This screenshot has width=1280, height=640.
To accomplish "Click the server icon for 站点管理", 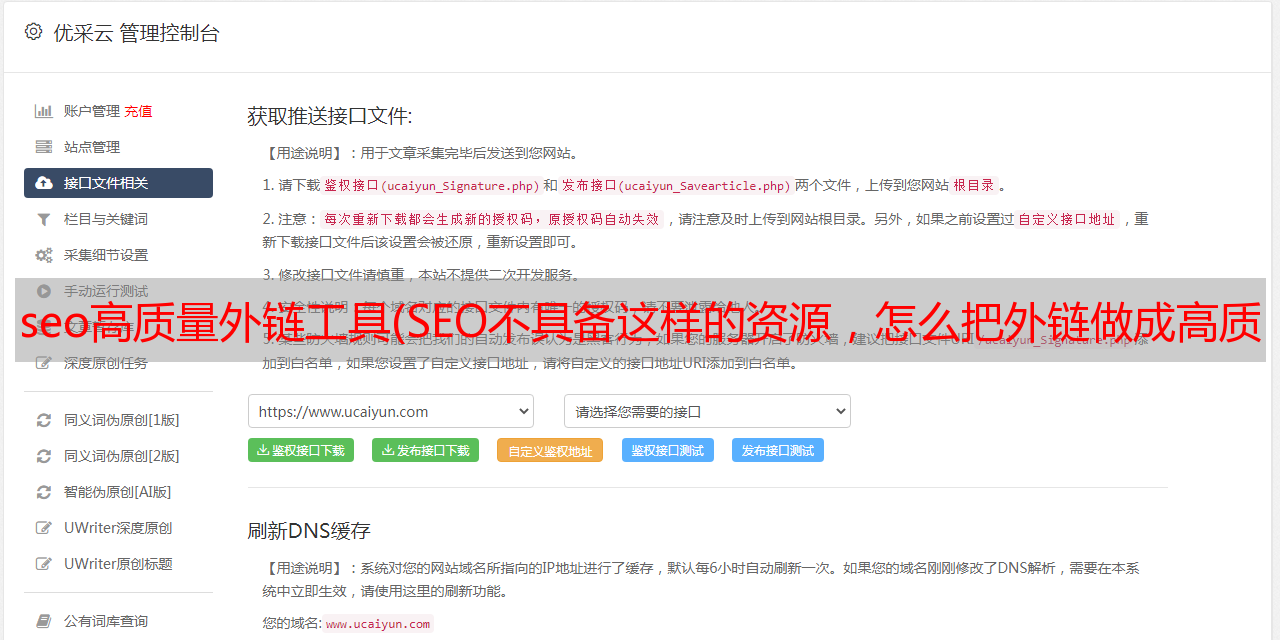I will (x=44, y=147).
